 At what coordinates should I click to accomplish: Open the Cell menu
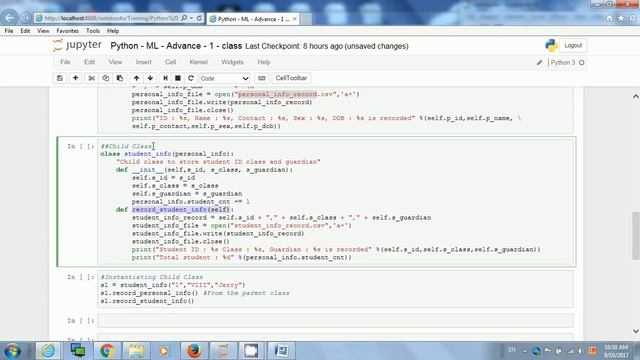click(170, 62)
